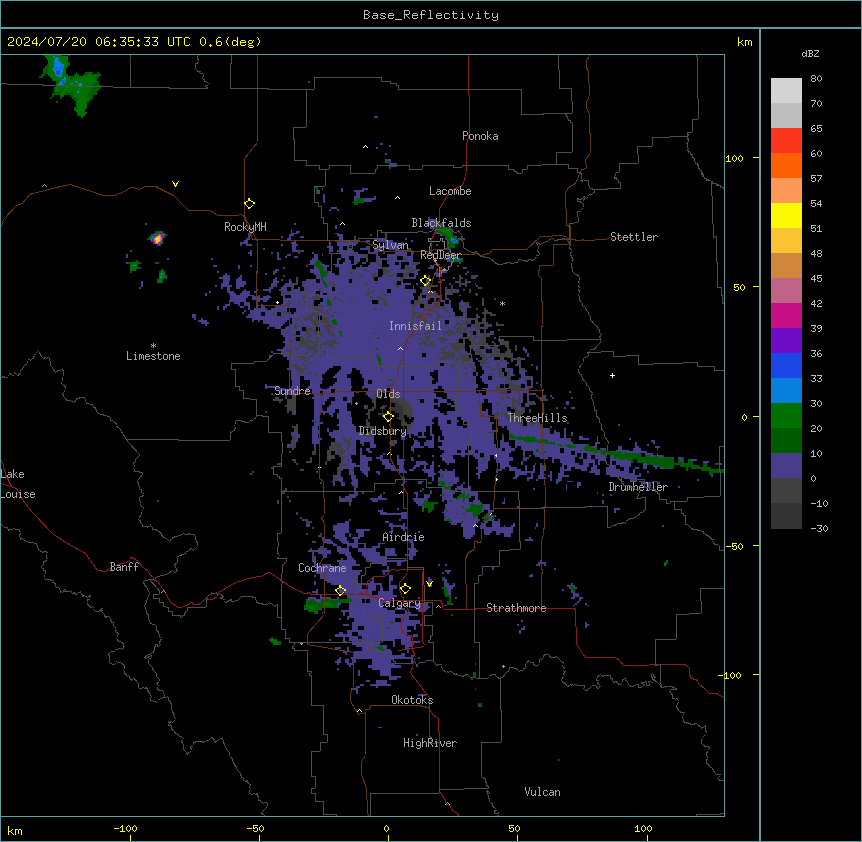The image size is (862, 842).
Task: Select the orange 57-60 dBZ legend swatch
Action: tap(786, 165)
